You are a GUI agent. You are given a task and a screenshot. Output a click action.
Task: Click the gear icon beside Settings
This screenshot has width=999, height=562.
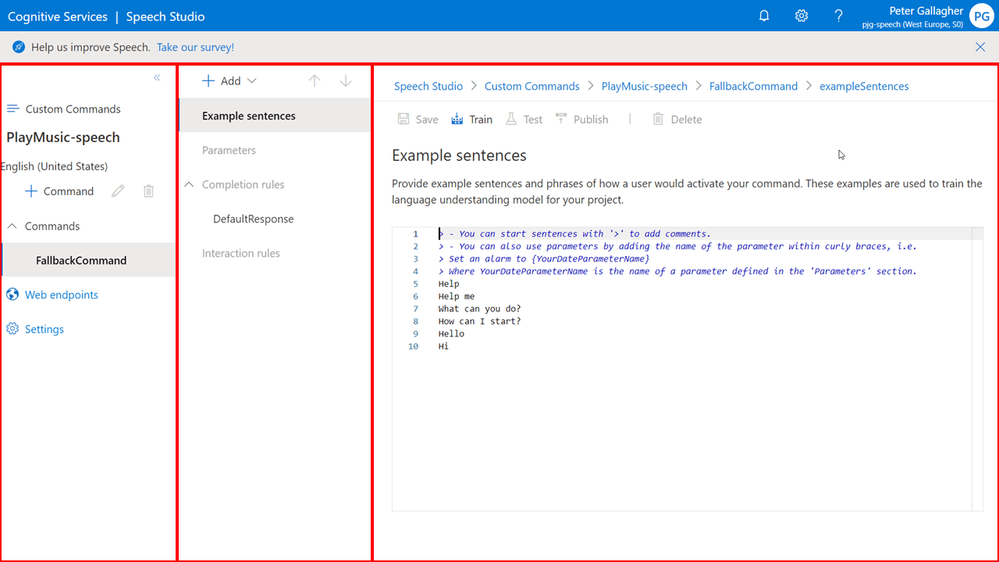tap(12, 329)
